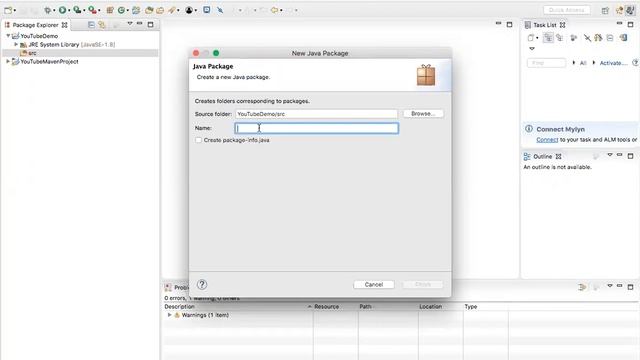The width and height of the screenshot is (640, 360).
Task: Collapse the YouTubeDemo project tree node
Action: [x=8, y=36]
